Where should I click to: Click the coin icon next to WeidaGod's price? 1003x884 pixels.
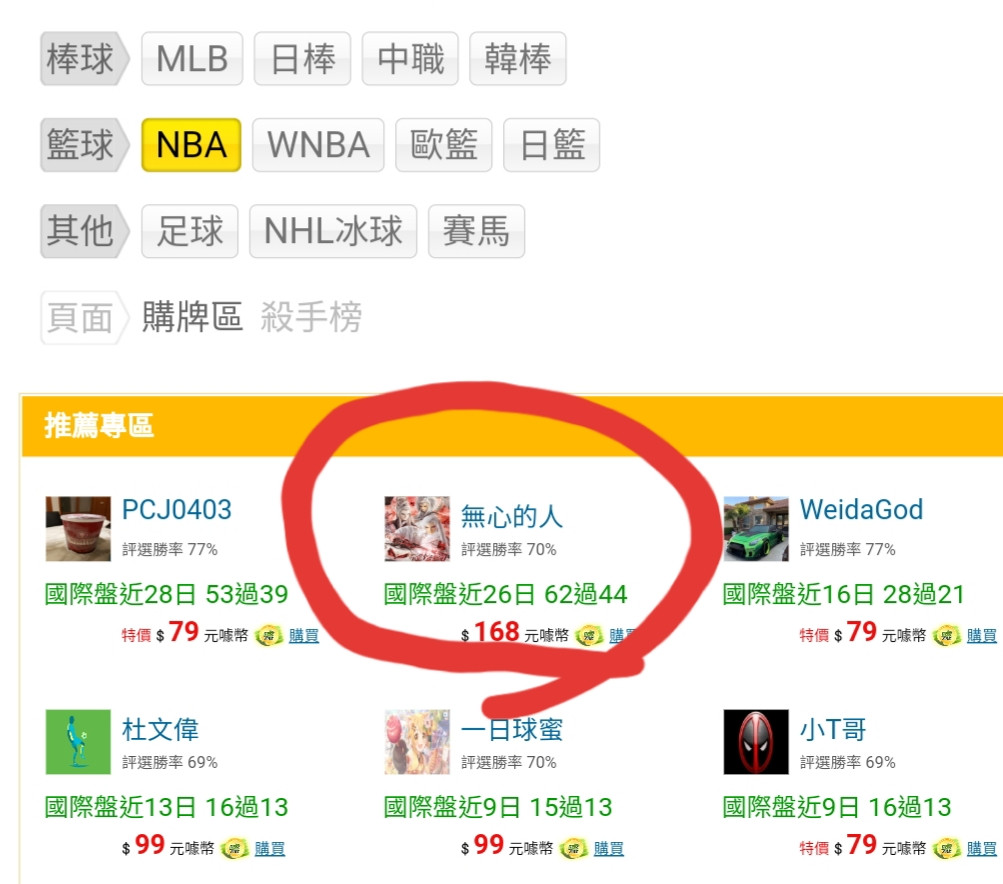click(947, 635)
